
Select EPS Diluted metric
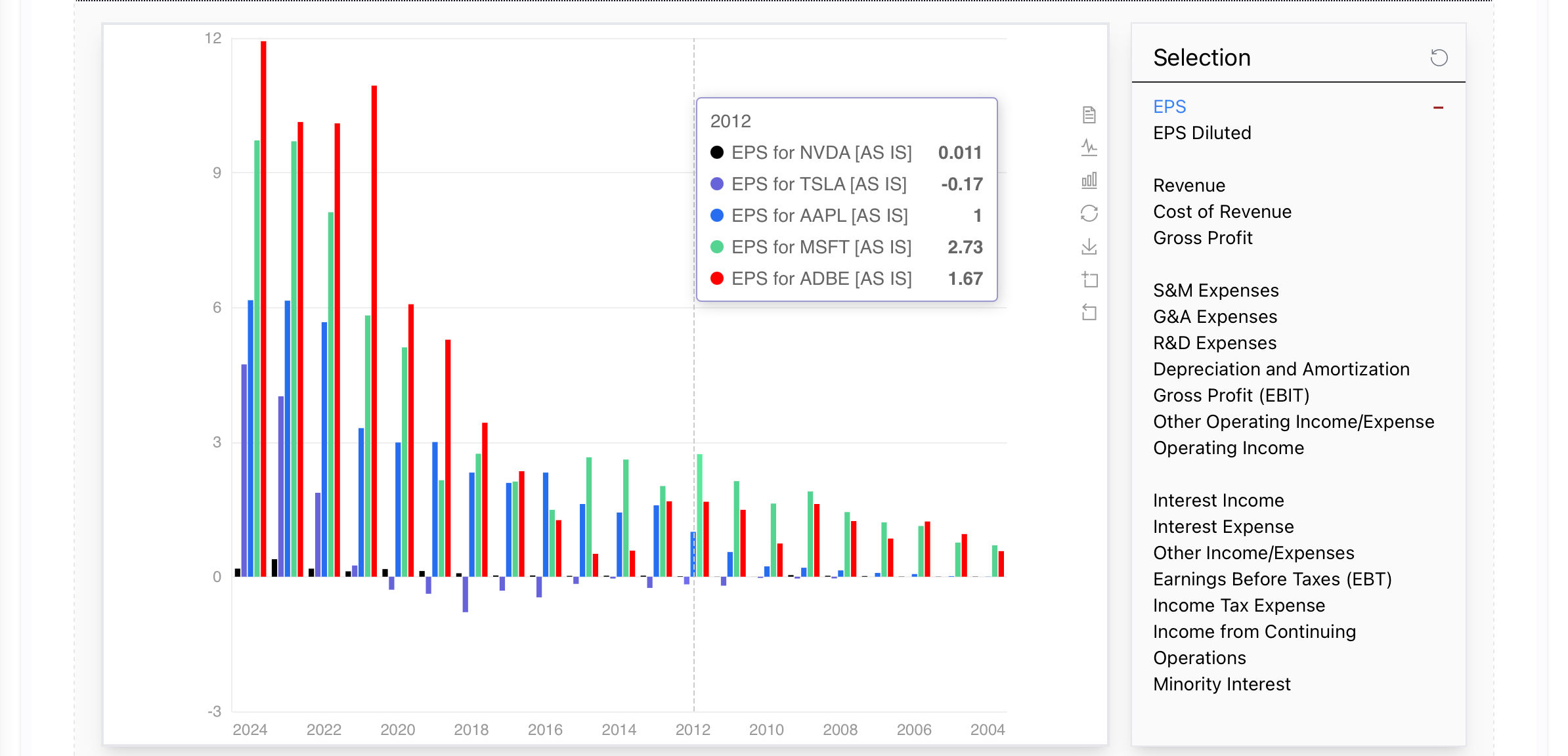click(1202, 133)
